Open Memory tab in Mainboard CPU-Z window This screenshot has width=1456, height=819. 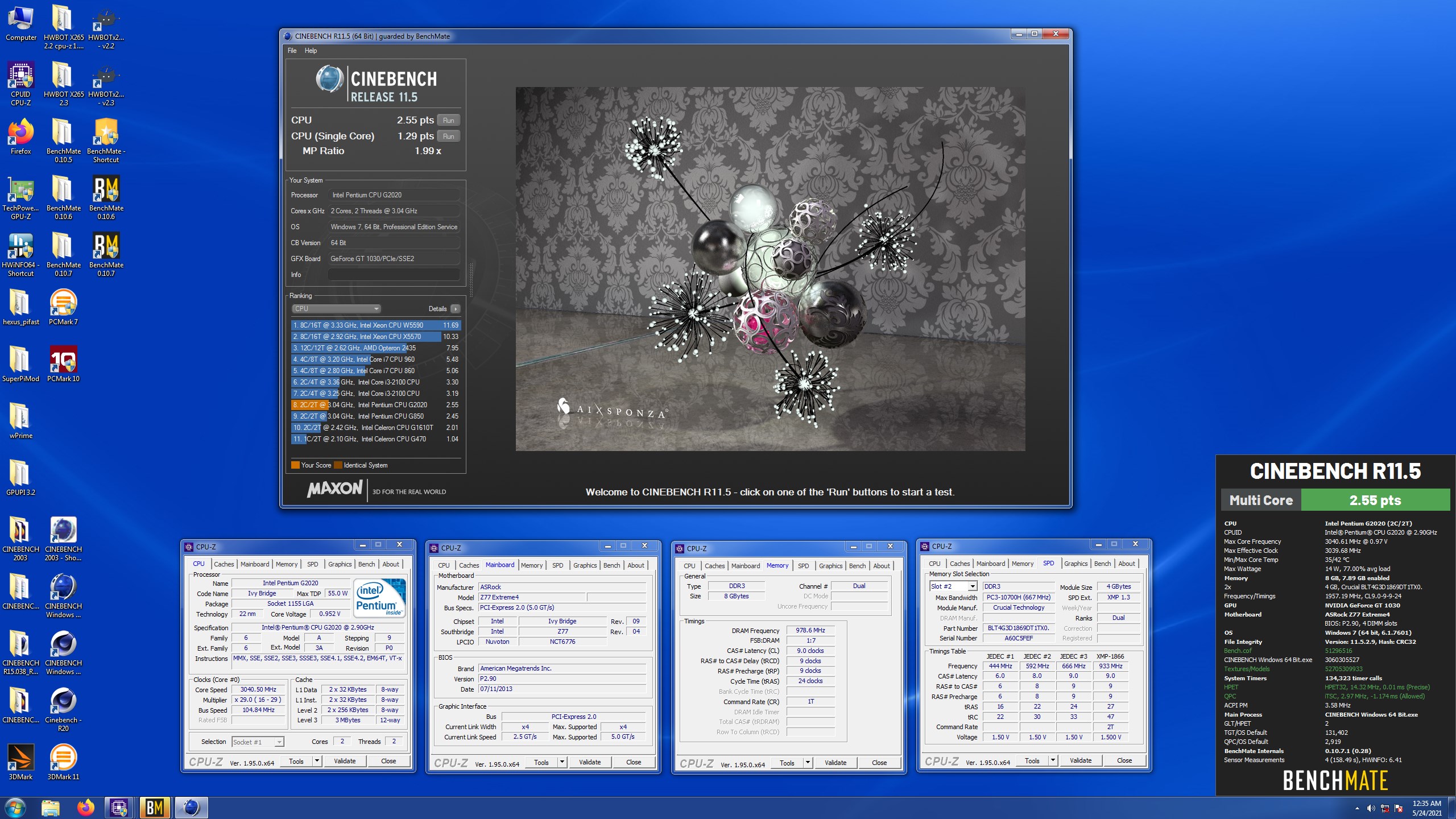point(531,565)
